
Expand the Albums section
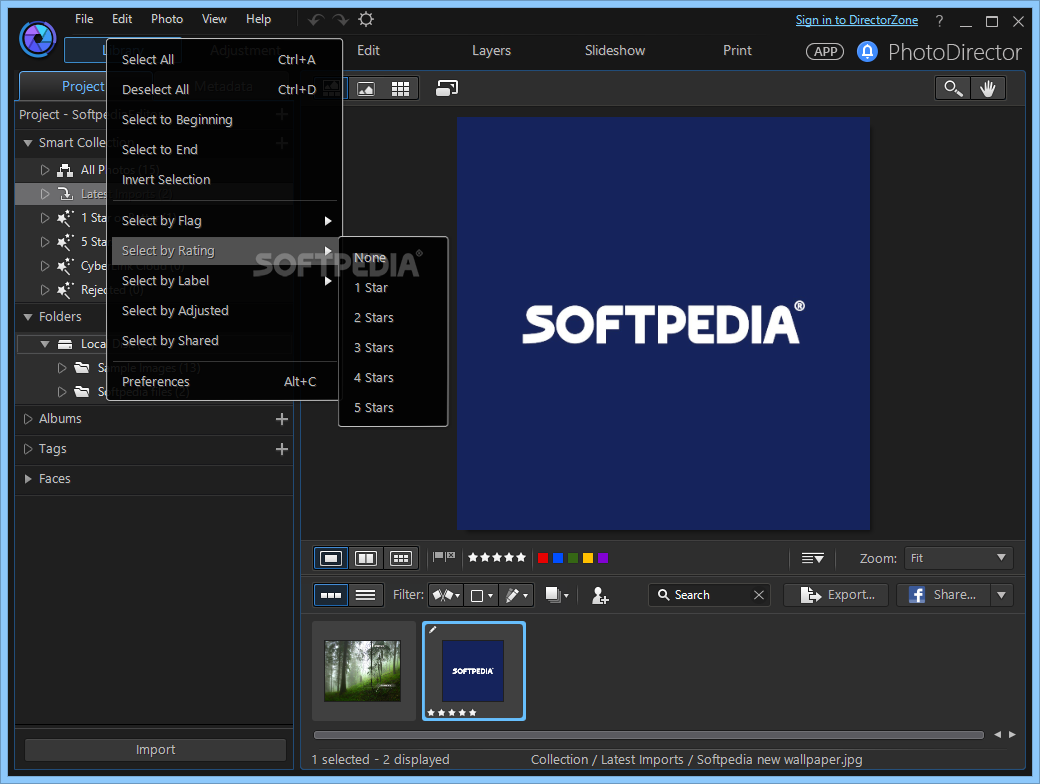[x=28, y=419]
